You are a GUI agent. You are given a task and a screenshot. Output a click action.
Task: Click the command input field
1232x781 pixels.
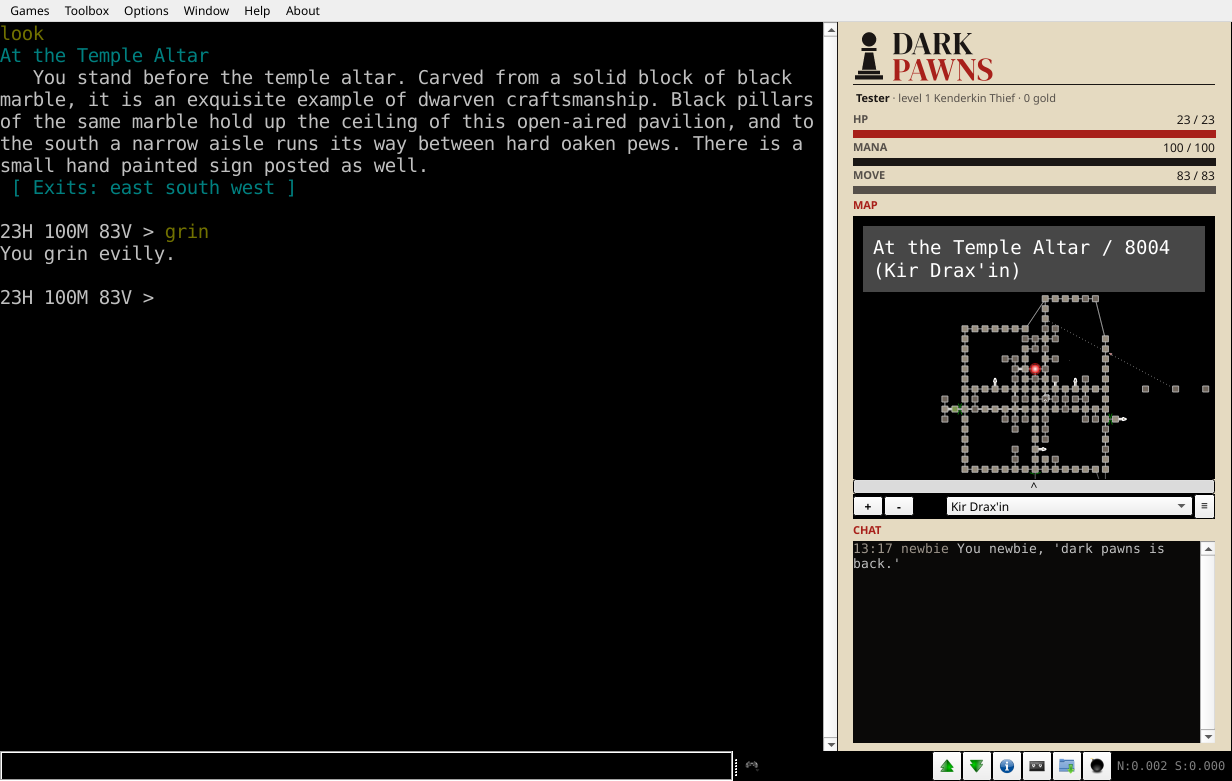(x=366, y=766)
